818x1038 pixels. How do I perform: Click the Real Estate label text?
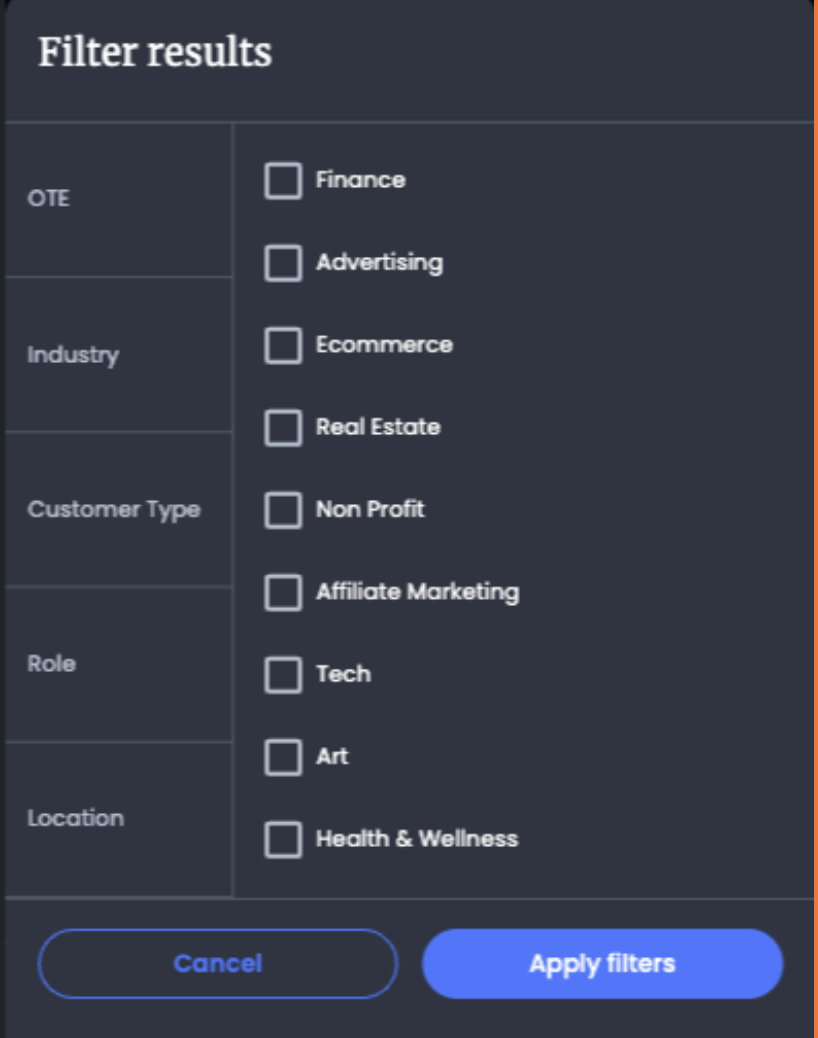378,427
